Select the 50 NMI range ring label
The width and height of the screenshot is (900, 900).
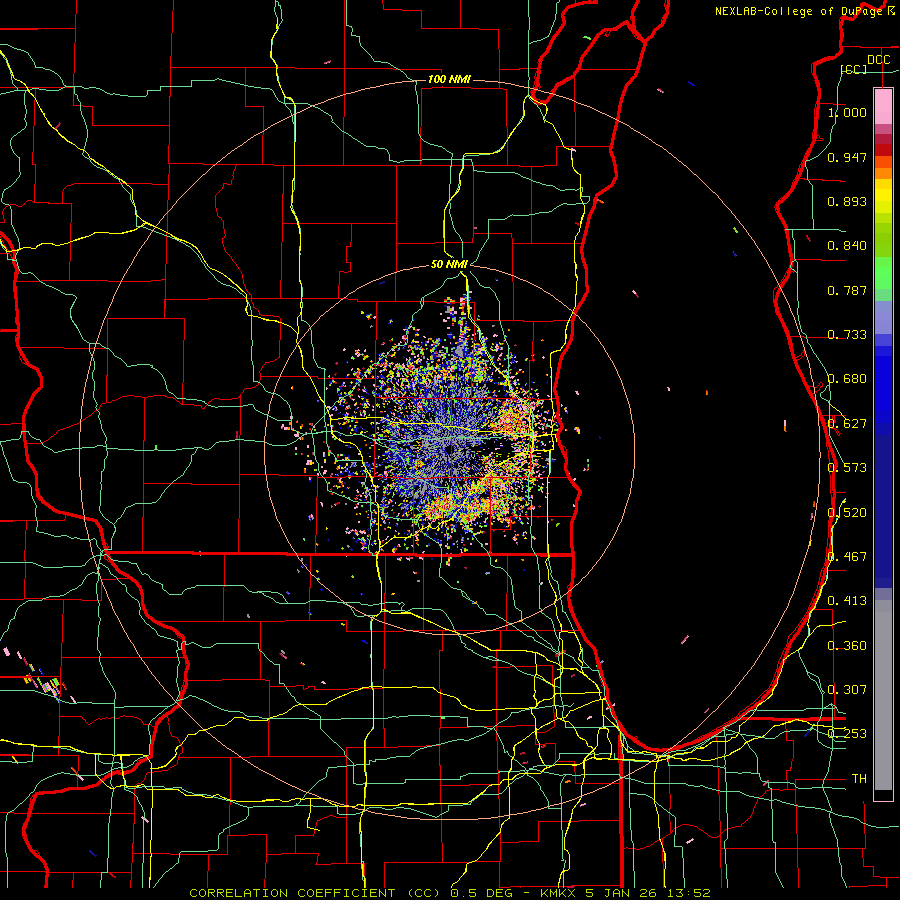point(449,264)
